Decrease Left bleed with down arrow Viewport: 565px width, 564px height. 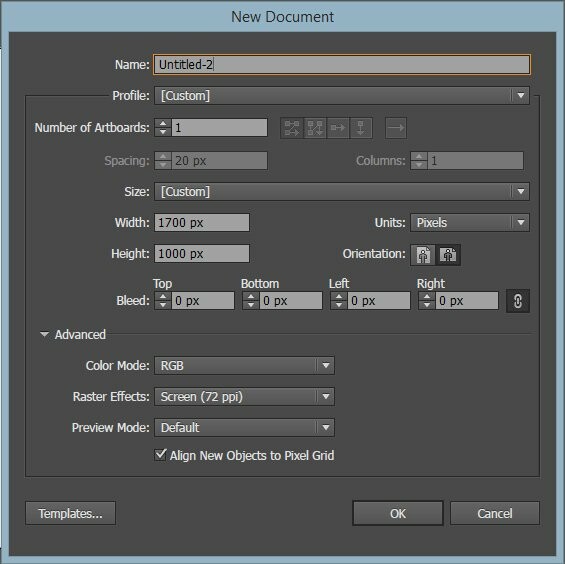coord(339,305)
